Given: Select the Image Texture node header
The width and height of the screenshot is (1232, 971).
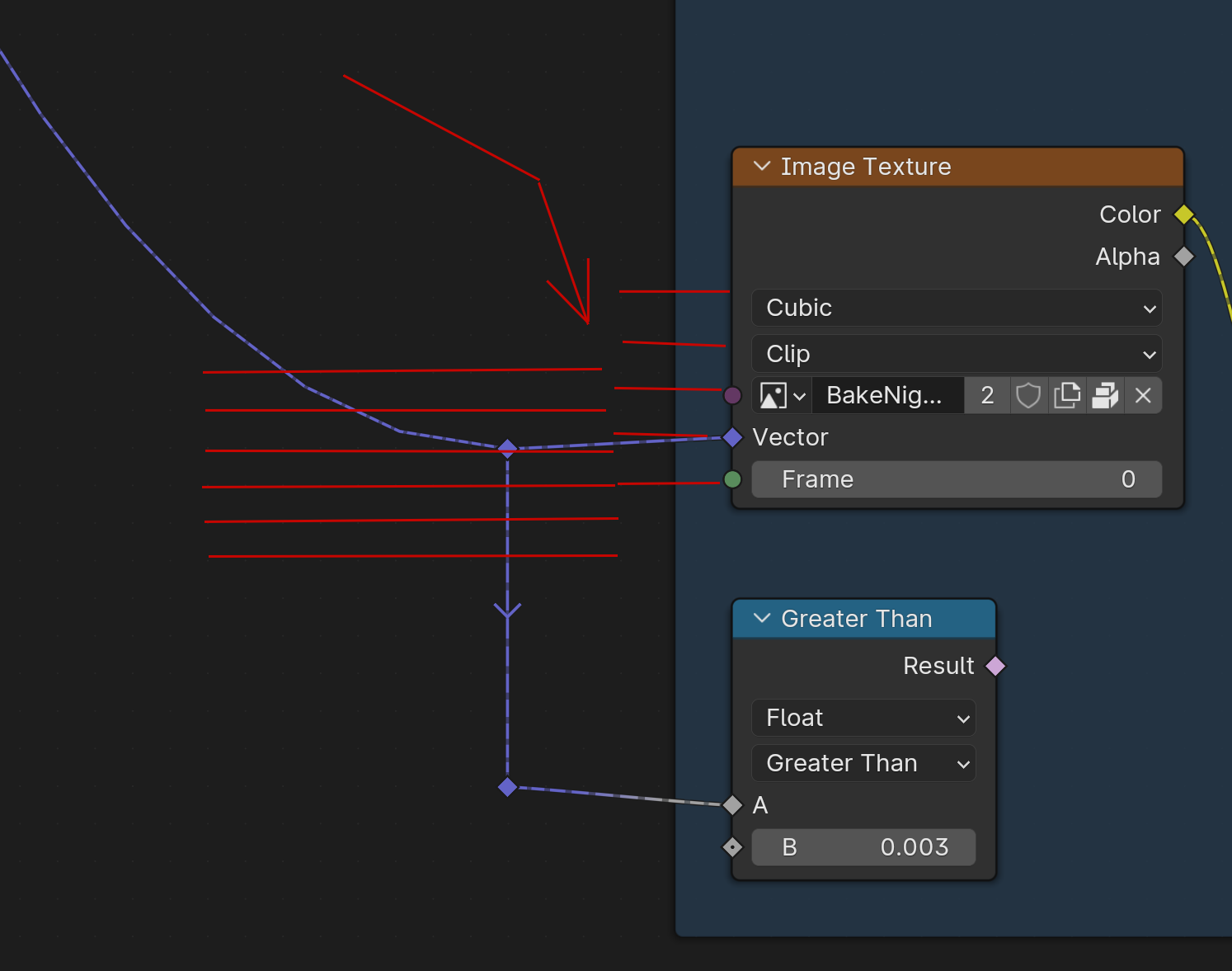Looking at the screenshot, I should tap(958, 167).
